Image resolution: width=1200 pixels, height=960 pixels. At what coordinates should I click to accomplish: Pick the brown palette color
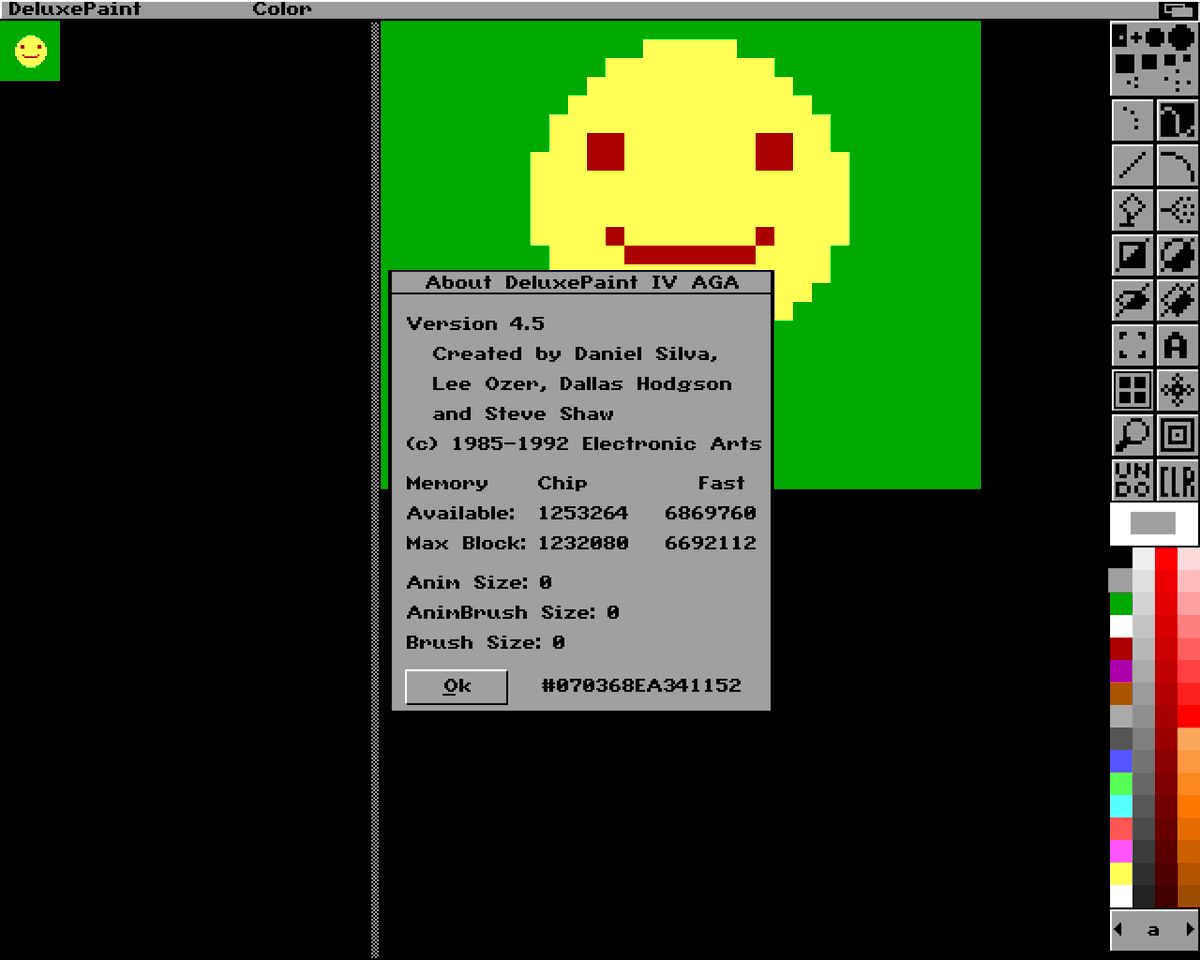(1121, 694)
